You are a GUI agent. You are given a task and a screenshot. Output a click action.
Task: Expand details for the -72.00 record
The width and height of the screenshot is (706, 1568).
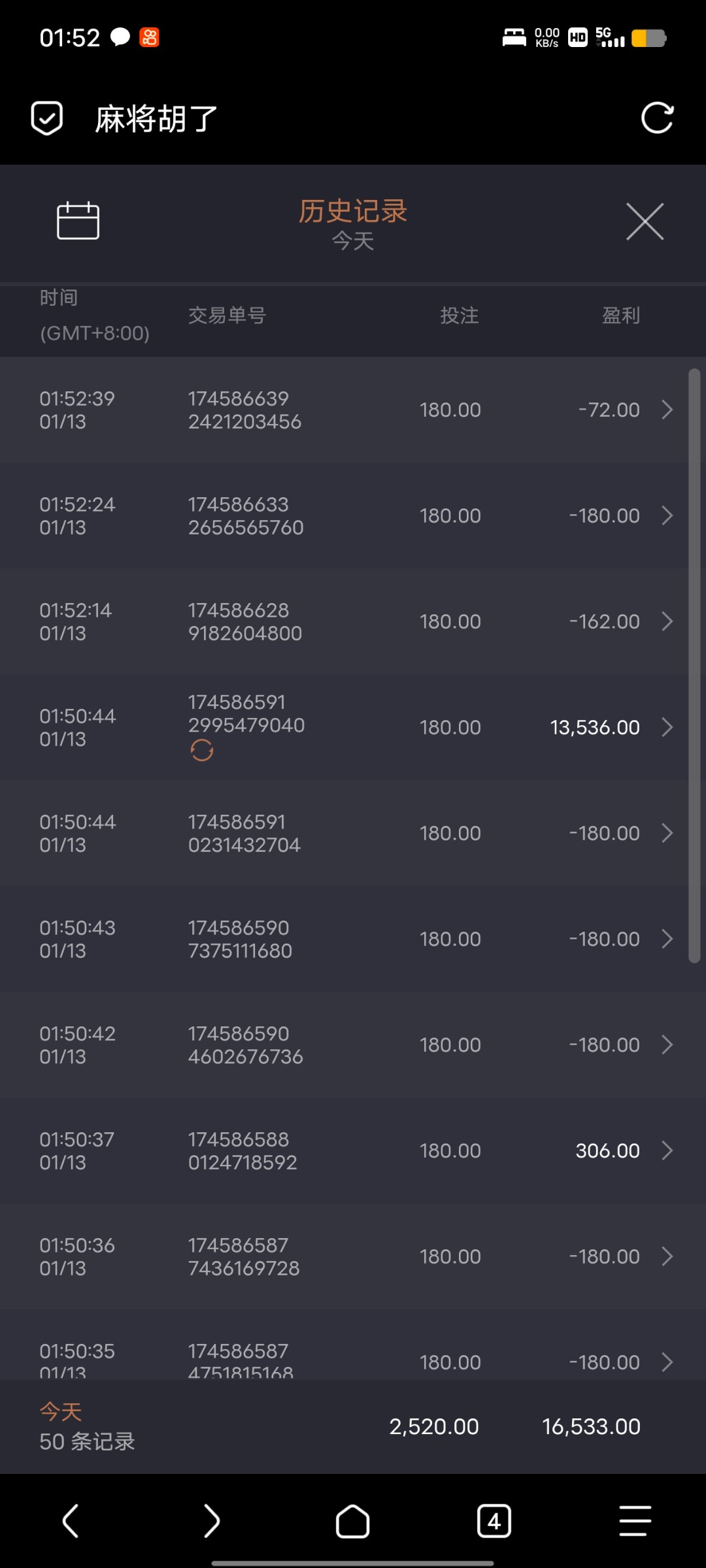[667, 410]
